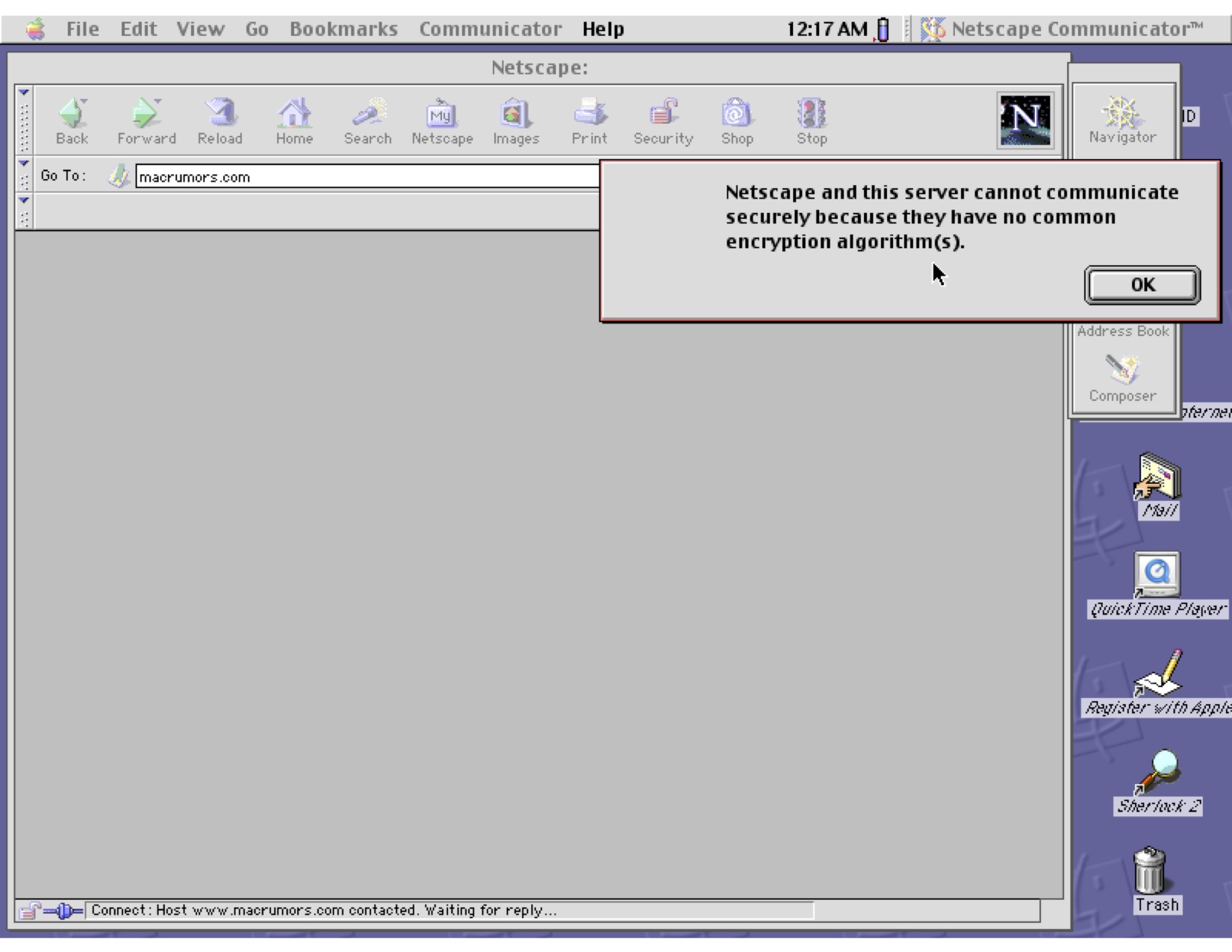
Task: Click the Back navigation icon
Action: pos(72,121)
